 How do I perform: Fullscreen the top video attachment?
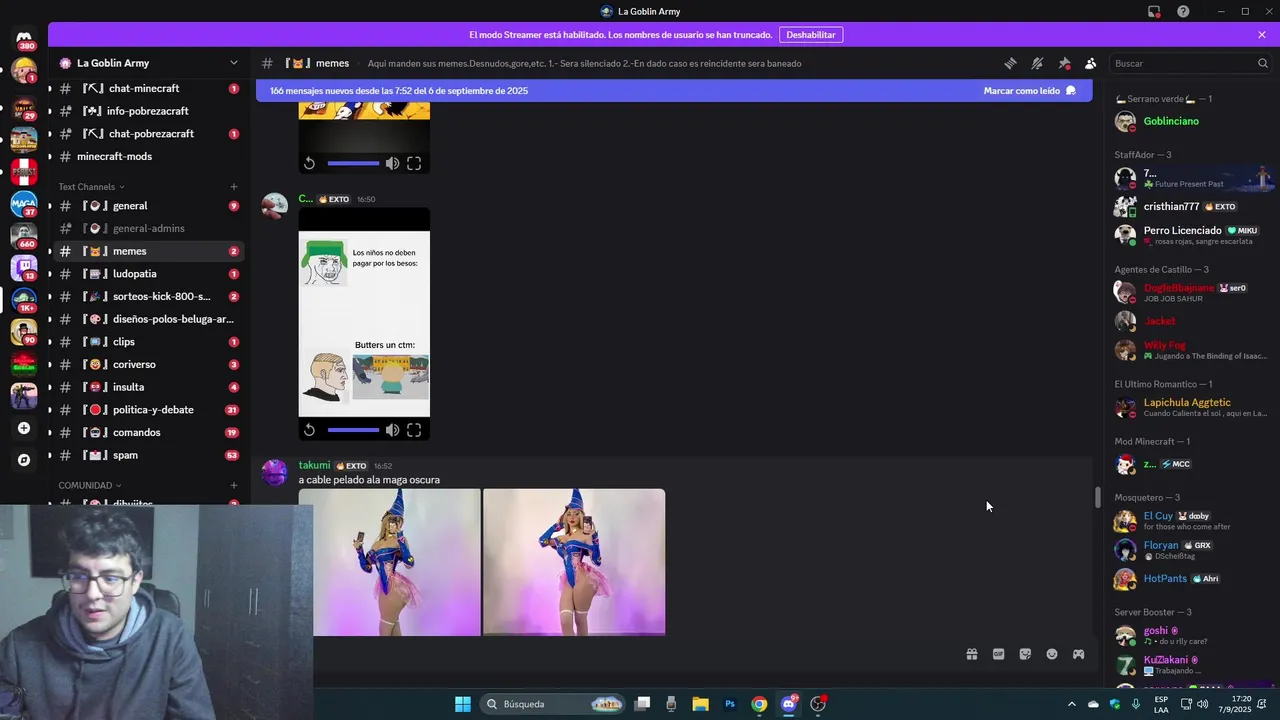(x=414, y=163)
